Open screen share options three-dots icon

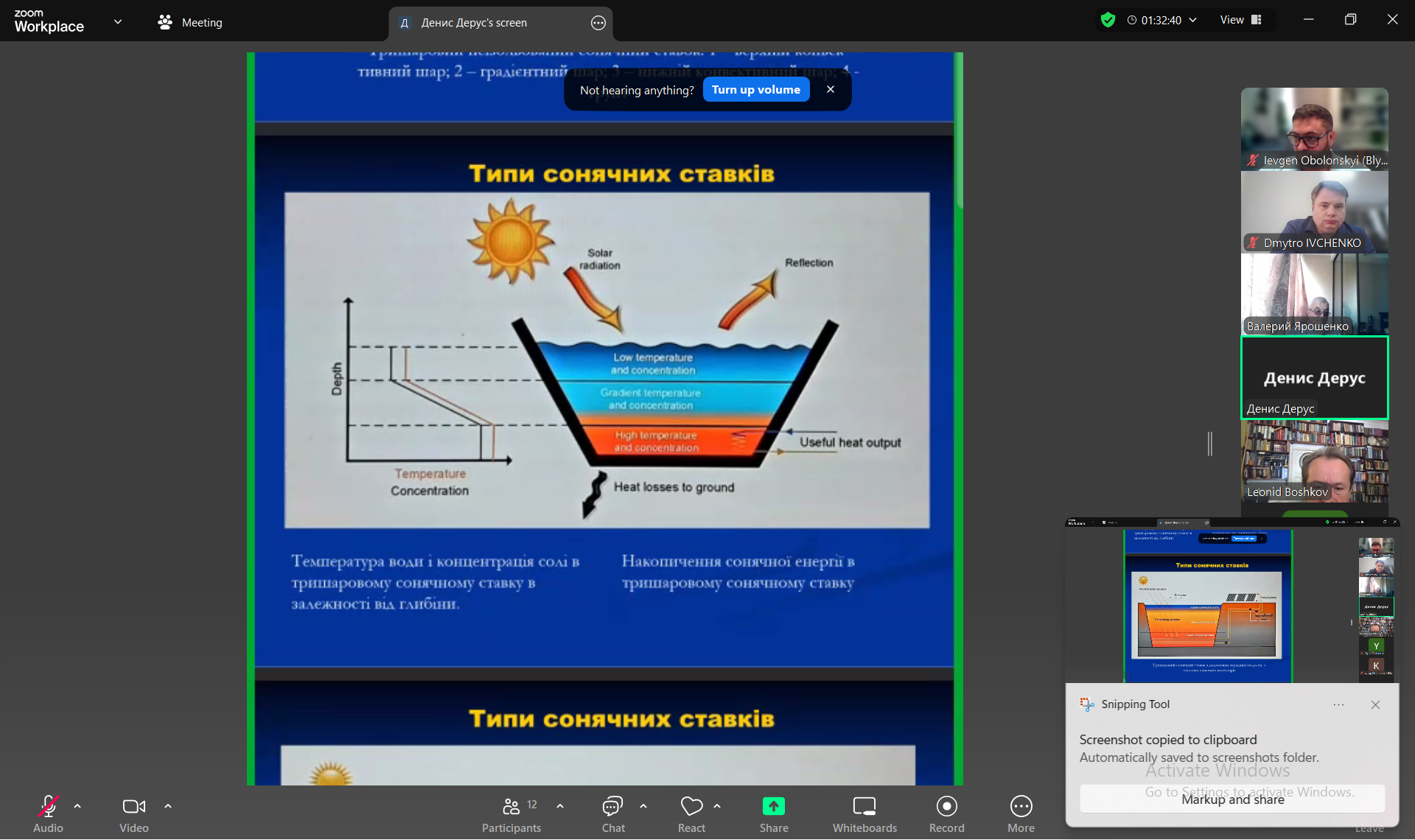tap(598, 23)
